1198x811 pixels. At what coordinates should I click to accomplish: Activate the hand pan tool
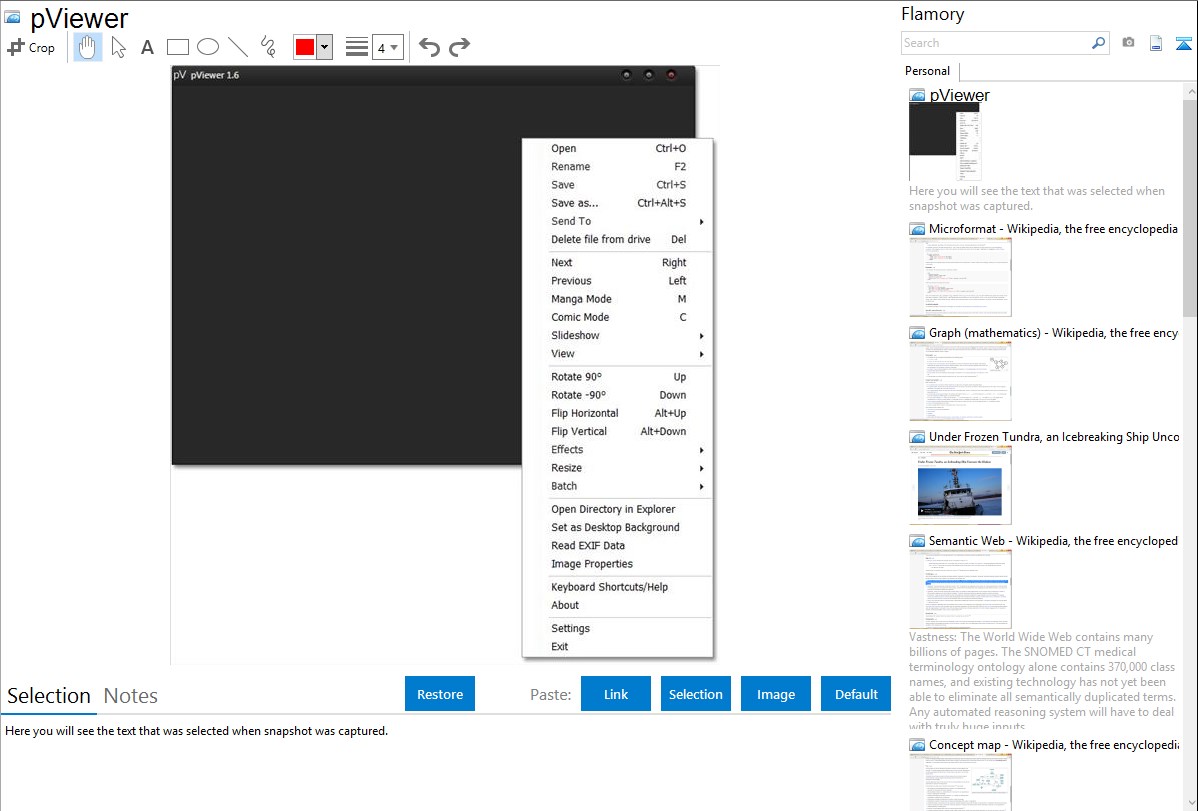pyautogui.click(x=87, y=47)
